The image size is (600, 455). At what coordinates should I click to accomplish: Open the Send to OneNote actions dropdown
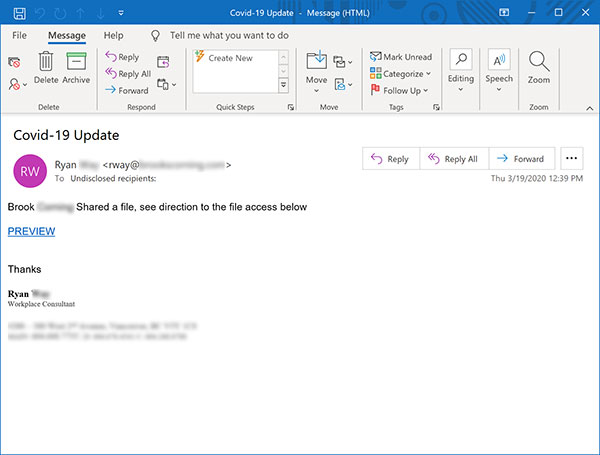click(343, 84)
